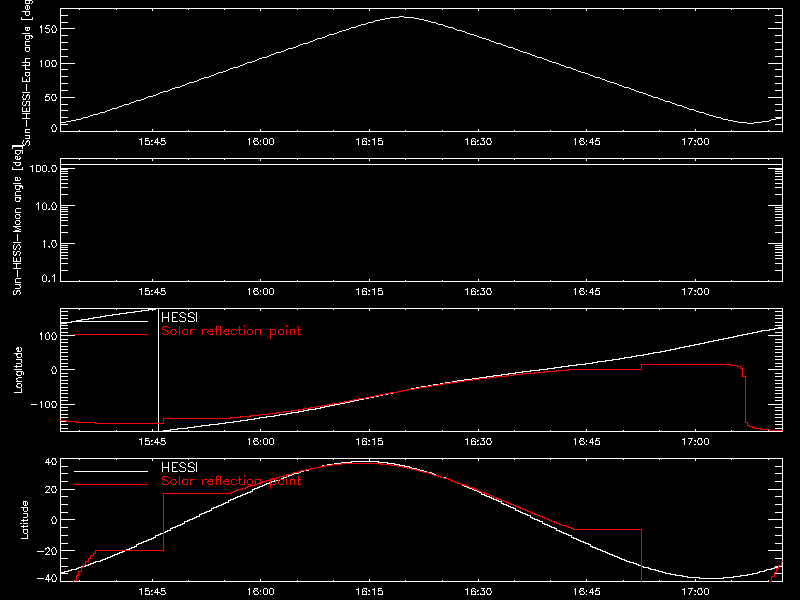Select Solar reflection point label in Latitude plot
This screenshot has width=800, height=600.
(231, 481)
